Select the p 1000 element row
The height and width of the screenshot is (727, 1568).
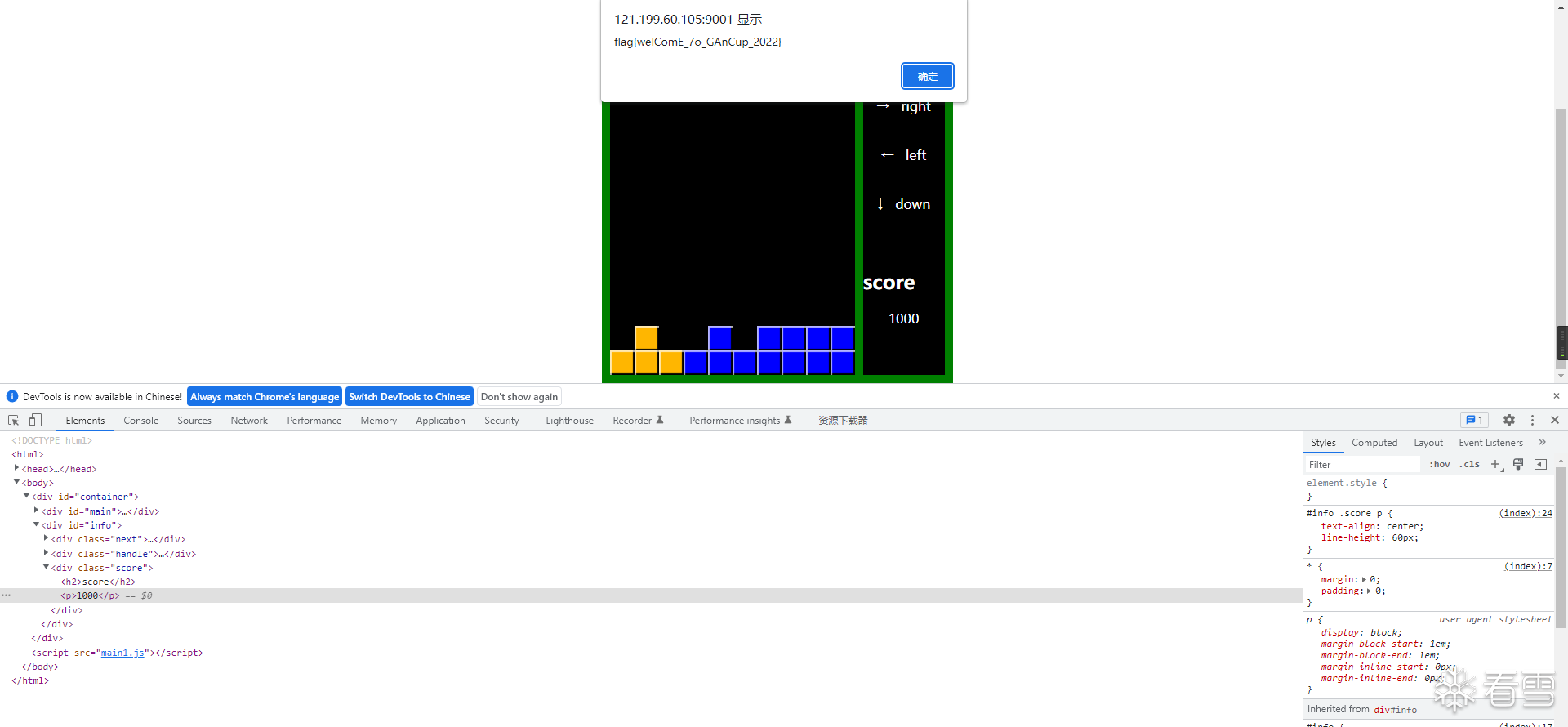click(x=651, y=595)
